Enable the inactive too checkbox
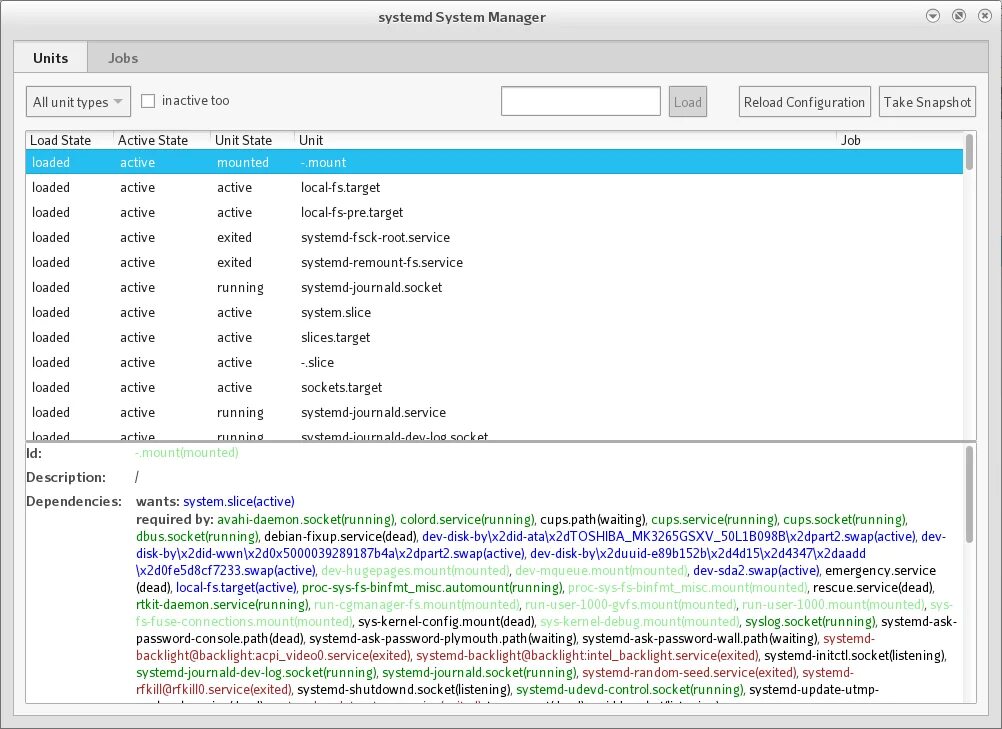Viewport: 1002px width, 729px height. coord(148,101)
